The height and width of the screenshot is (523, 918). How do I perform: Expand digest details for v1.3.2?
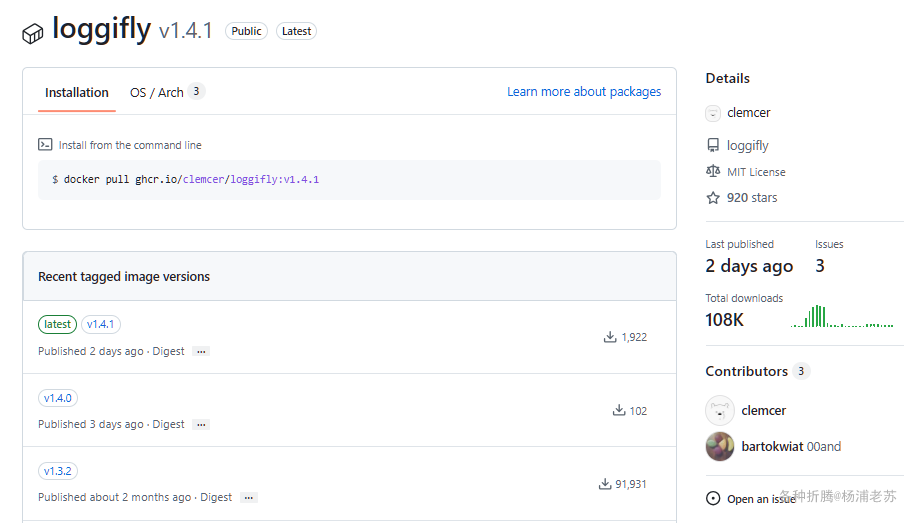tap(249, 498)
